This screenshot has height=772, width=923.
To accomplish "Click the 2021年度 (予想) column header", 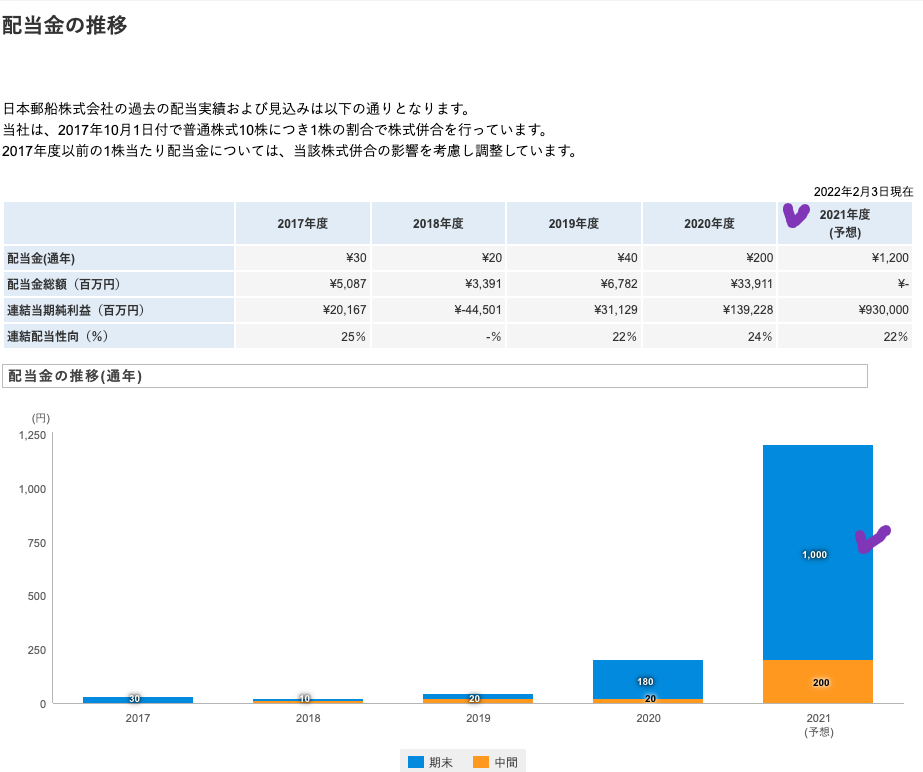I will pos(845,223).
